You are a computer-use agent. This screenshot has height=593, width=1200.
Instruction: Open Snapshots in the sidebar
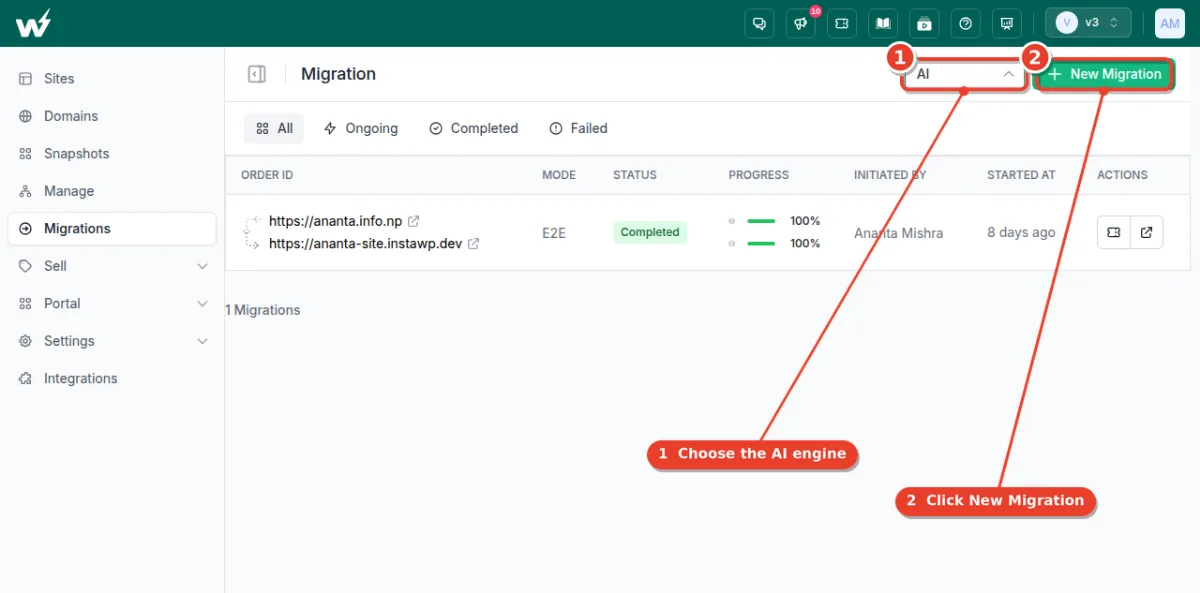point(112,154)
